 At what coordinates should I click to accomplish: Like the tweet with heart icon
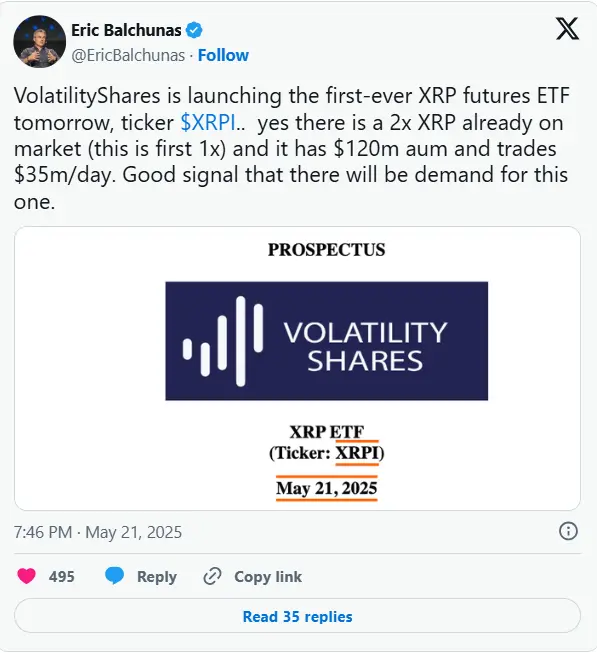(x=26, y=576)
